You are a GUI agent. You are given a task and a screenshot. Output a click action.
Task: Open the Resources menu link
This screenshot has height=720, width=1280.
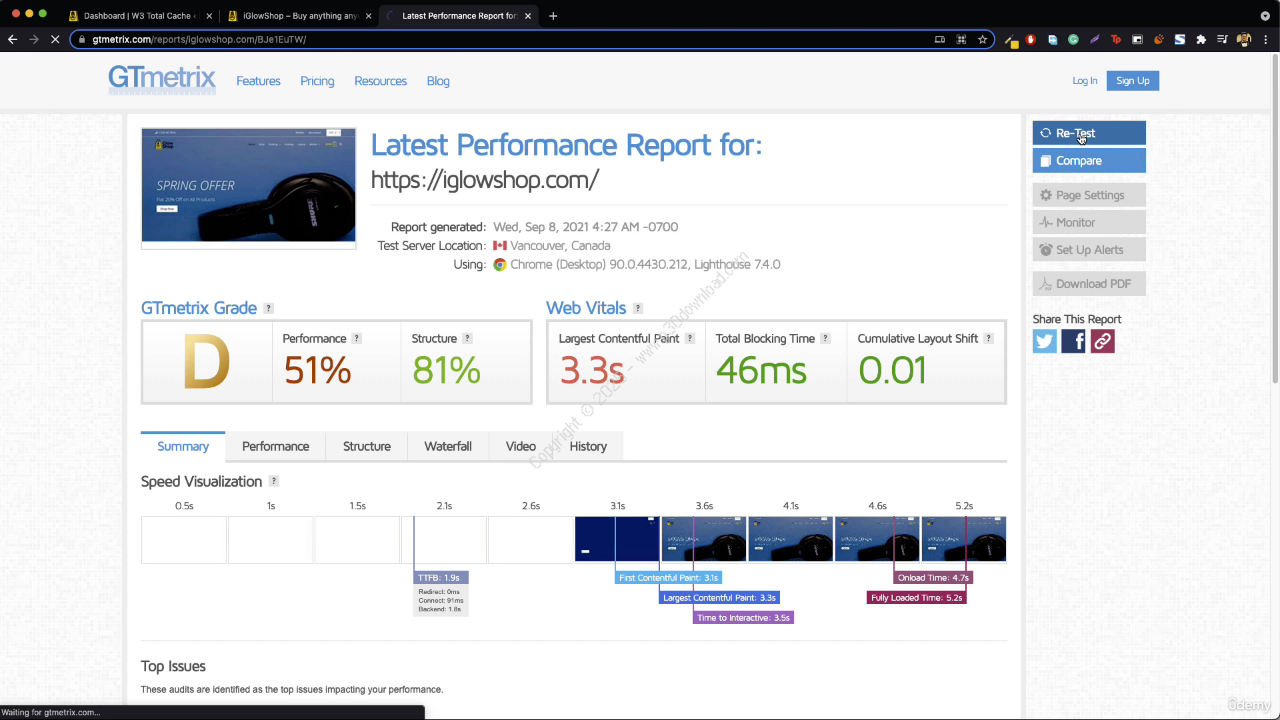coord(380,81)
